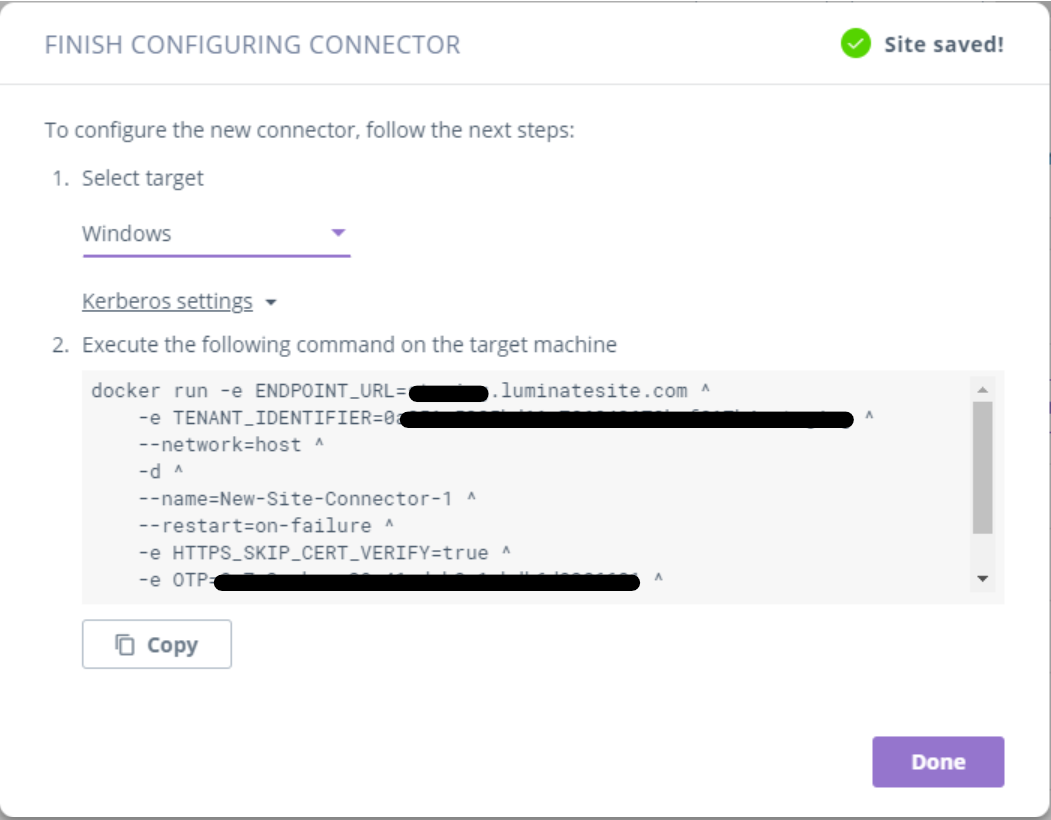This screenshot has height=820, width=1051.
Task: Click the command box scrollbar thumb
Action: coord(982,467)
